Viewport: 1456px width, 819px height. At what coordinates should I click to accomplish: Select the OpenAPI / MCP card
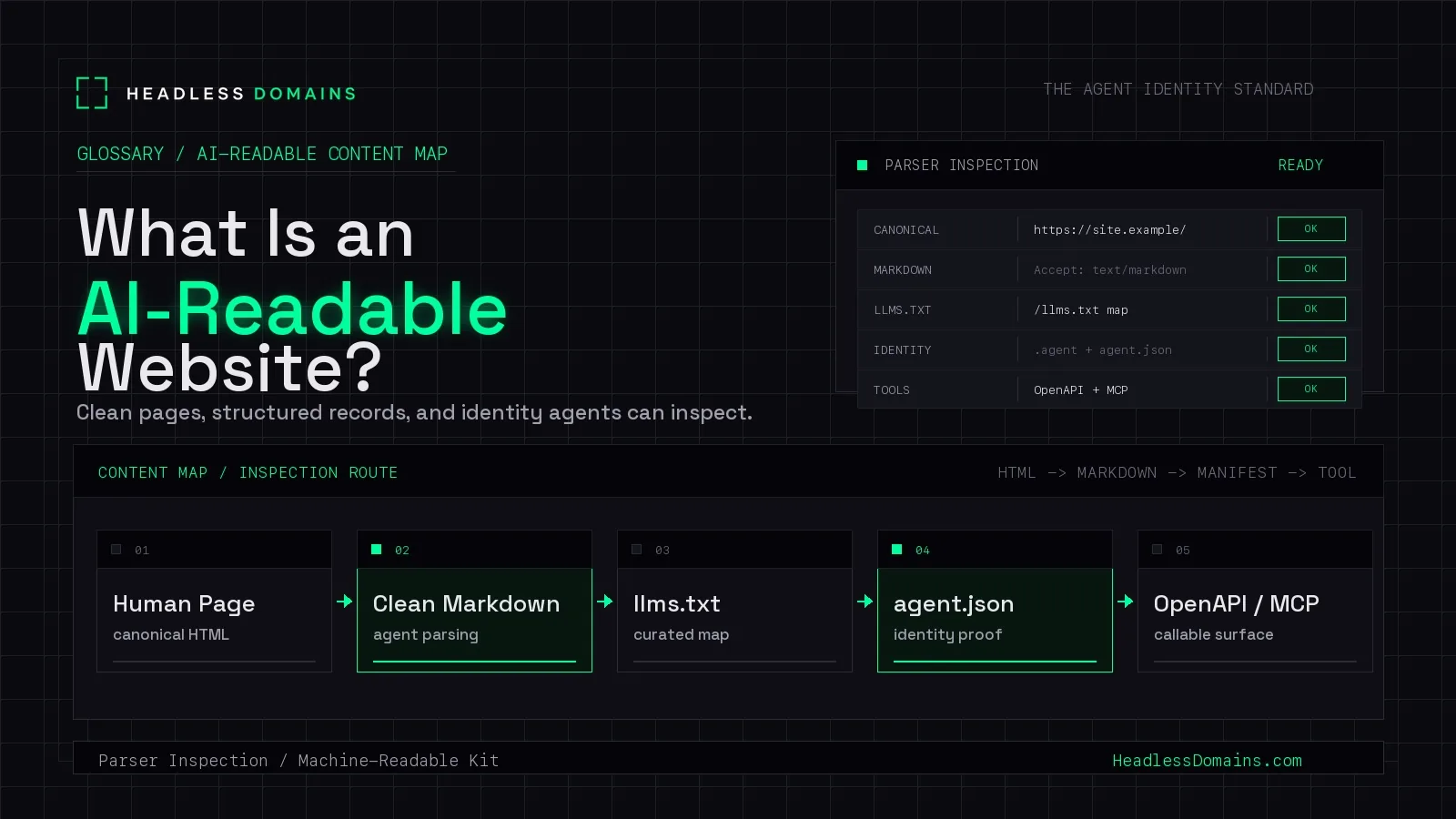1255,602
